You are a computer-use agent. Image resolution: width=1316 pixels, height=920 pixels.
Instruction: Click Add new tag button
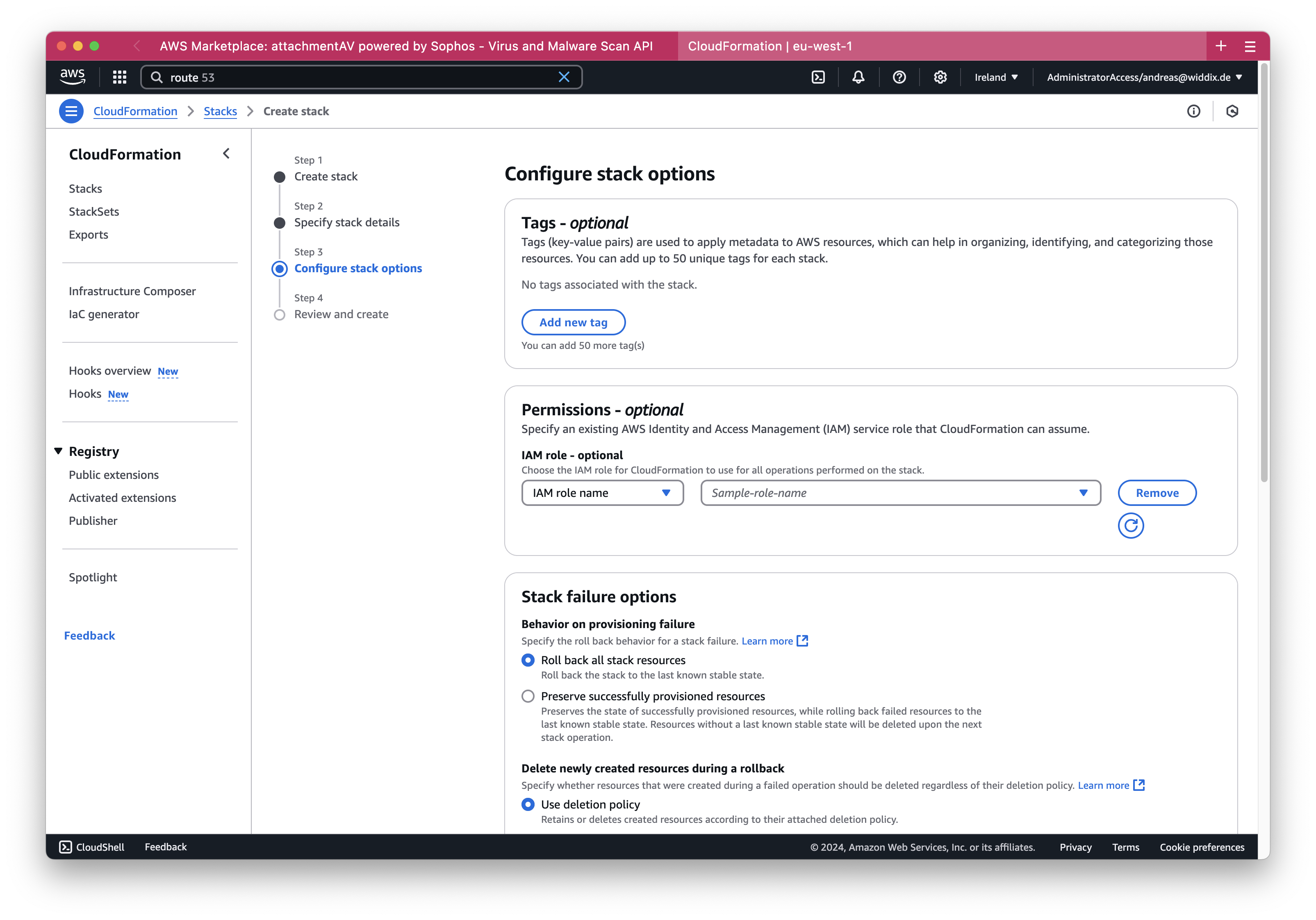click(x=573, y=322)
